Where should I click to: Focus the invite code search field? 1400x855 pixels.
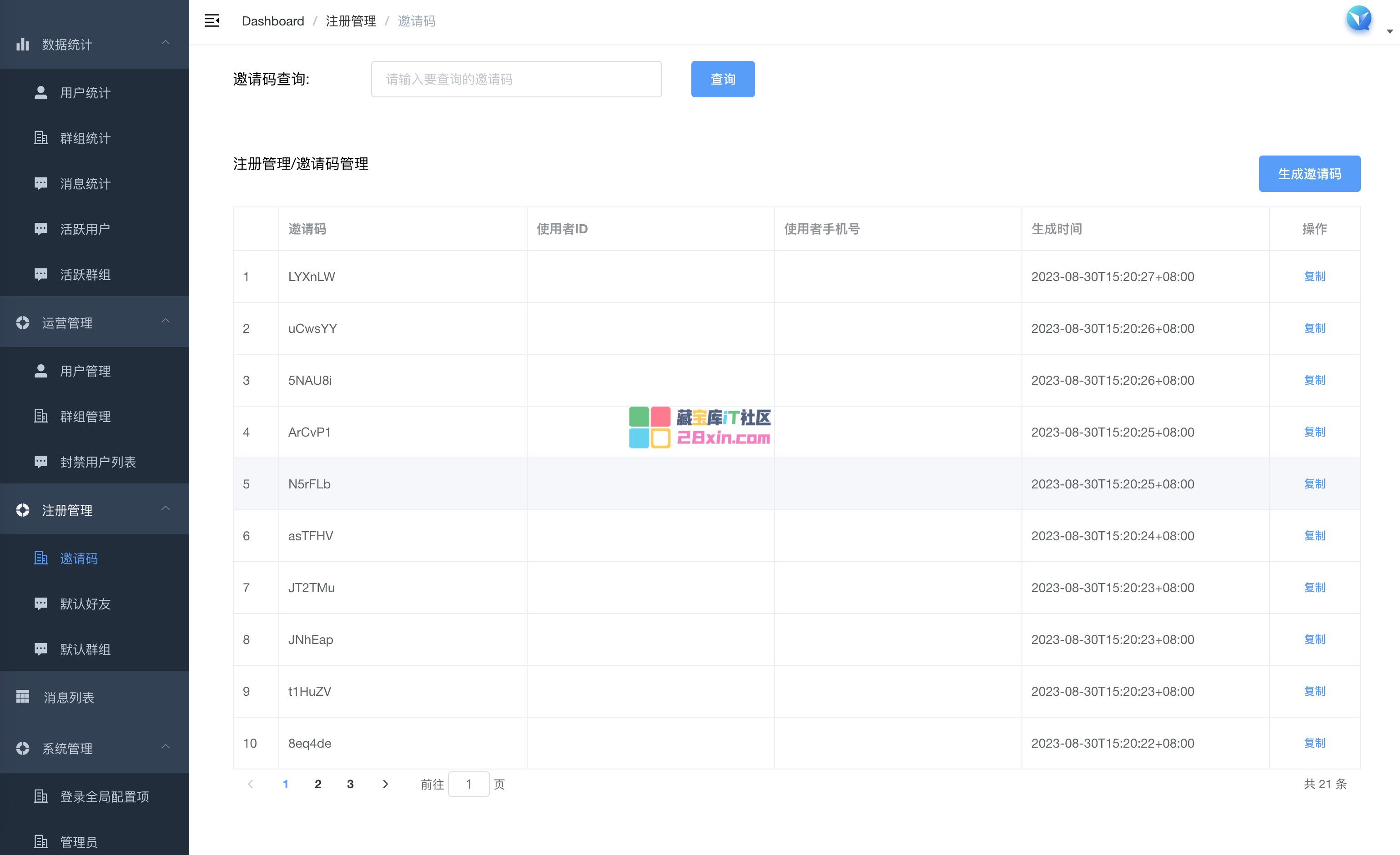(x=516, y=79)
